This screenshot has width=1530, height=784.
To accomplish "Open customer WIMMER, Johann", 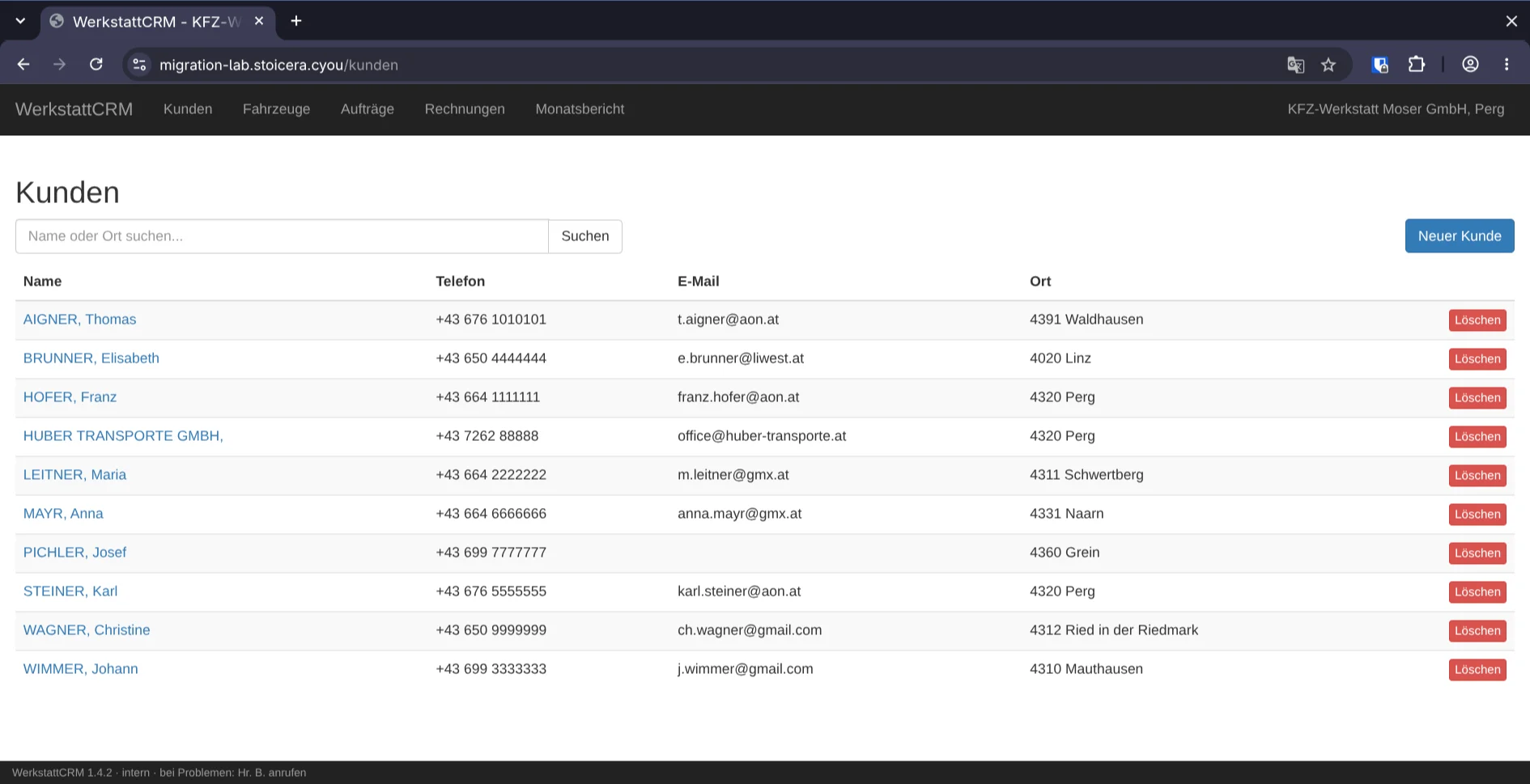I will tap(81, 669).
